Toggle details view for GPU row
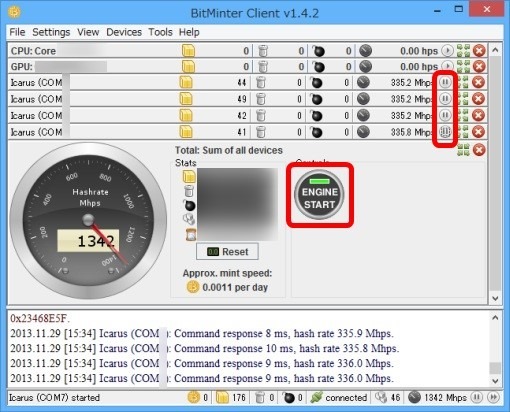 pyautogui.click(x=464, y=66)
